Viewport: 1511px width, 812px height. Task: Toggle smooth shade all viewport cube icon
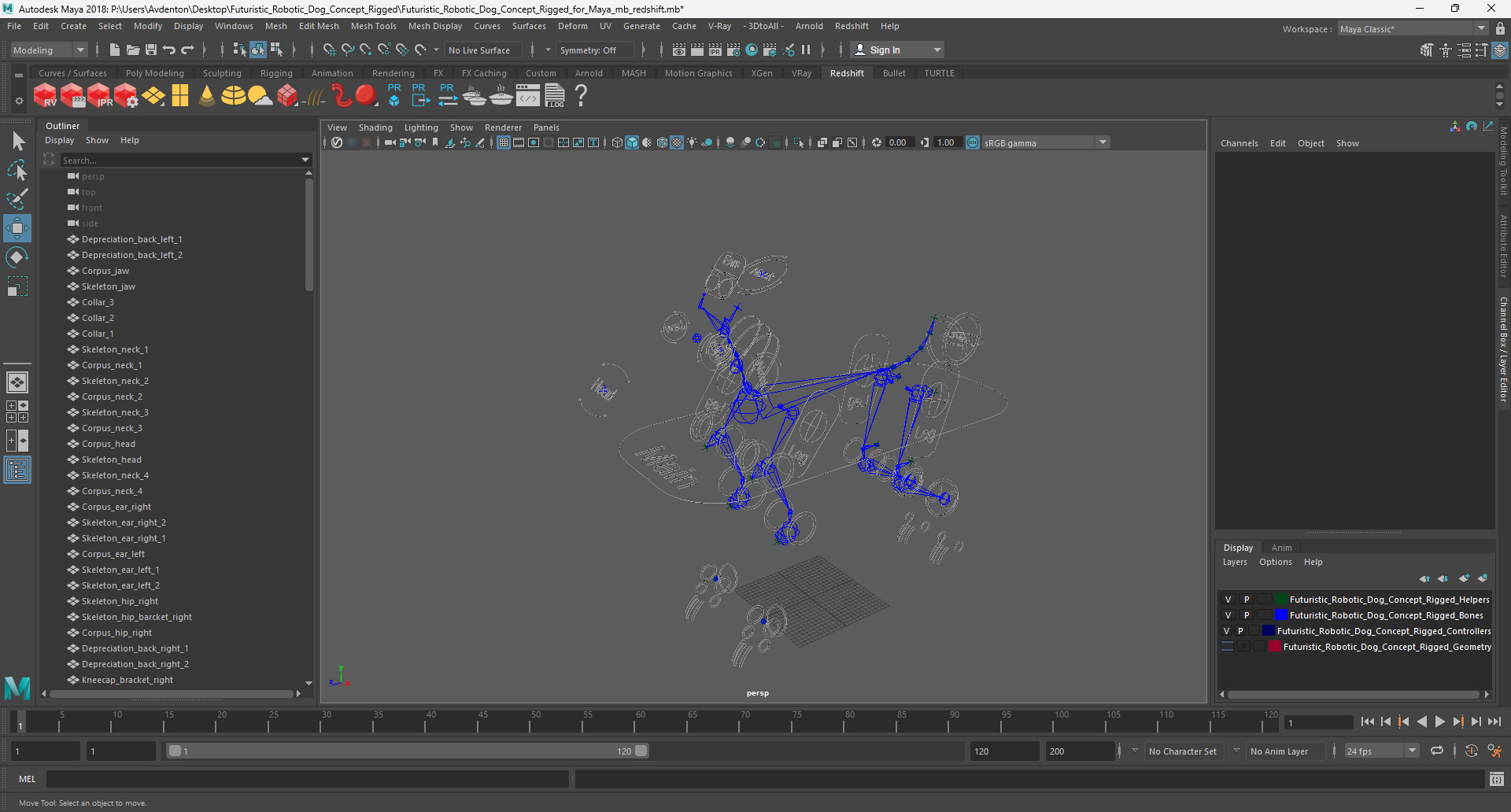click(632, 142)
